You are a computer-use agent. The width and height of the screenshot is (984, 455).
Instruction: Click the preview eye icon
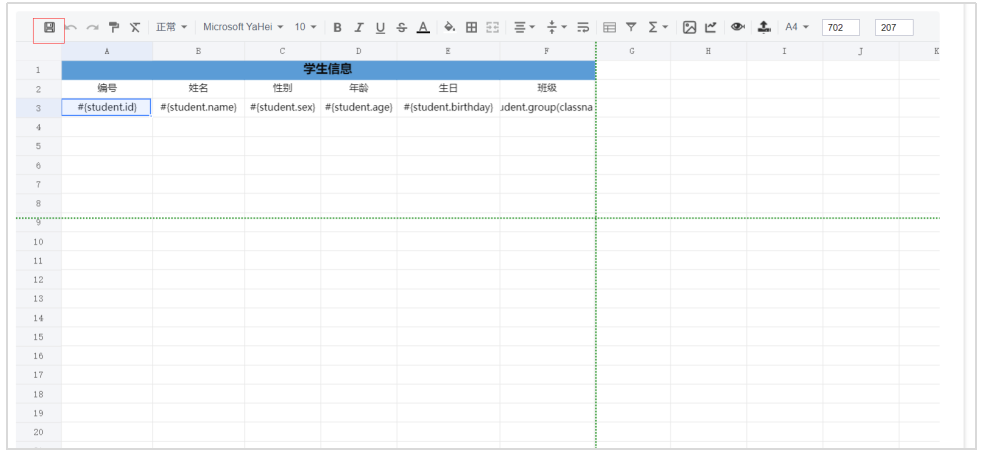[737, 27]
